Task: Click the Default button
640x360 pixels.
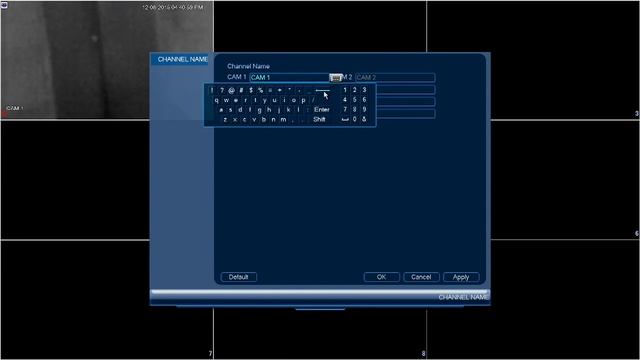Action: [x=239, y=277]
